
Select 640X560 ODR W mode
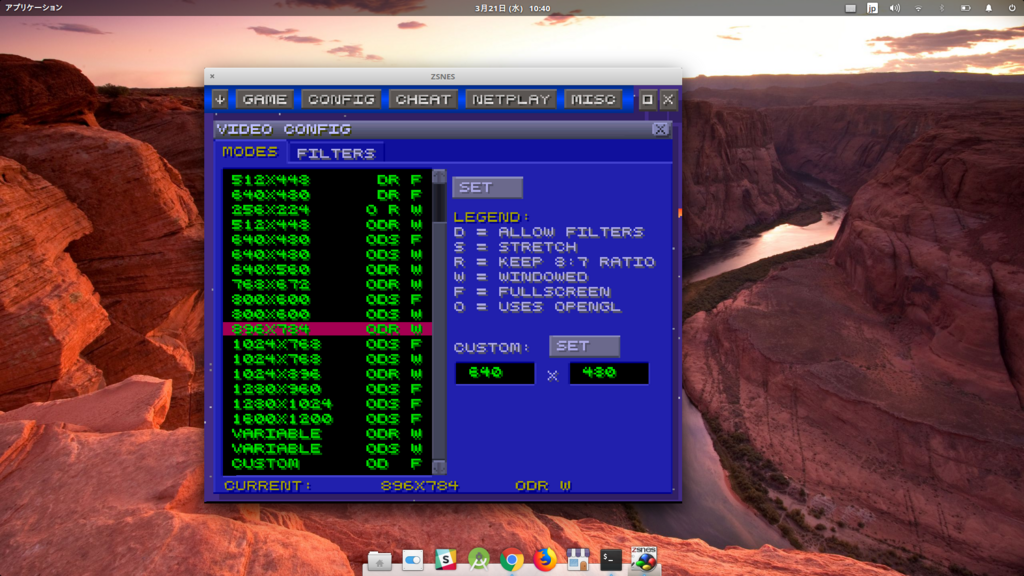[x=327, y=270]
